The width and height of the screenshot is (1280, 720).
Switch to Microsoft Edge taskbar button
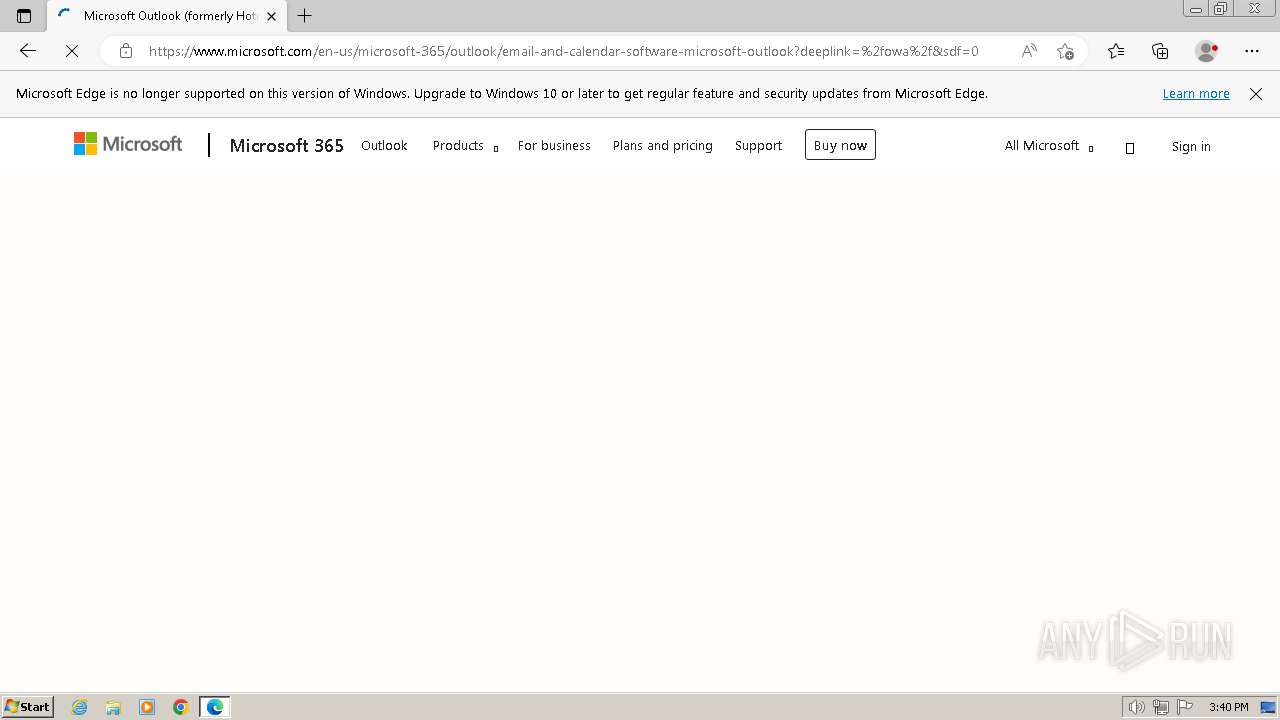coord(215,707)
